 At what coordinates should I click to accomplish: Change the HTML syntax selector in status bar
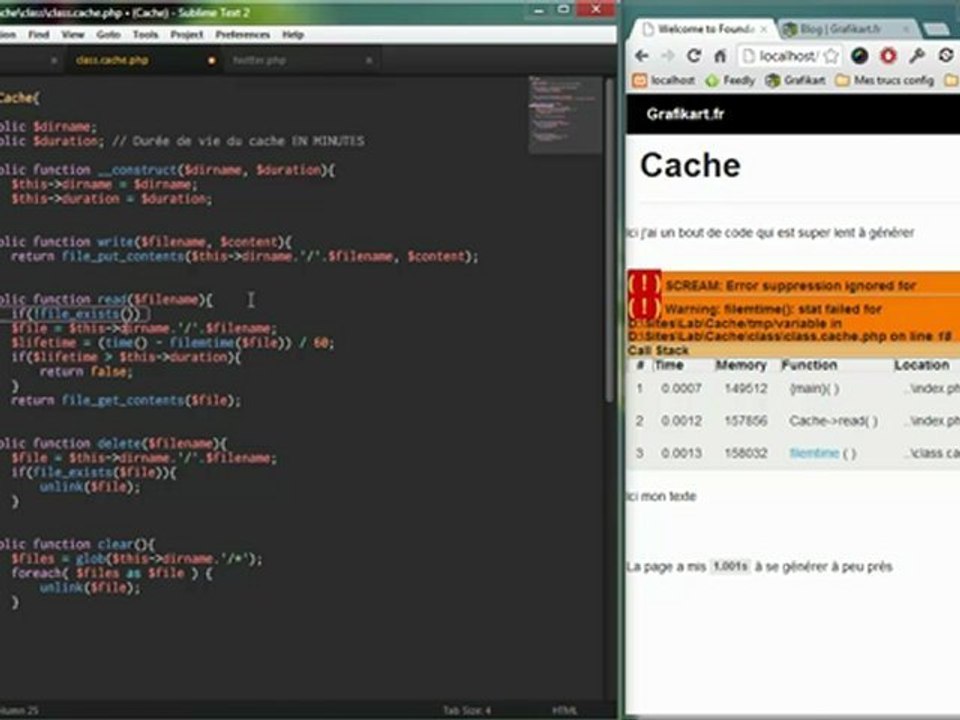(x=564, y=710)
